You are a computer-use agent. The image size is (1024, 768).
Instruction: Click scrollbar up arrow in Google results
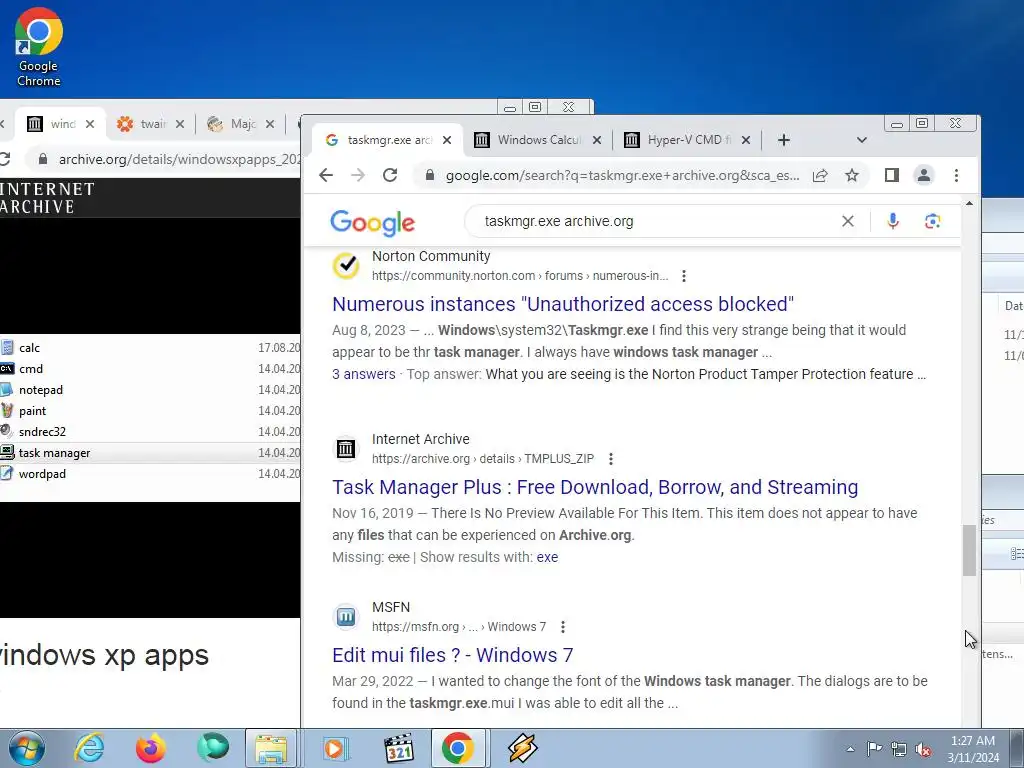tap(970, 204)
